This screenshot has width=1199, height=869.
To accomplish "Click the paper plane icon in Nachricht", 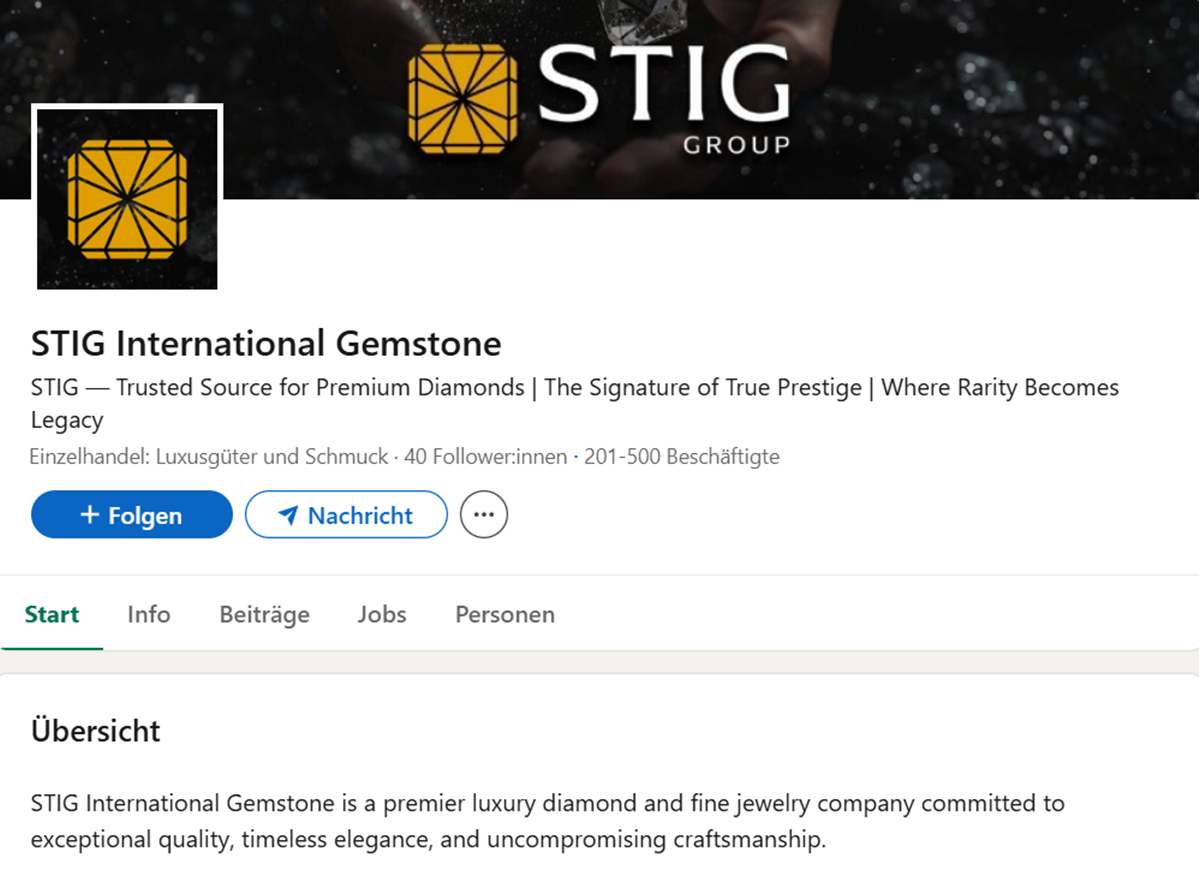I will [x=288, y=516].
